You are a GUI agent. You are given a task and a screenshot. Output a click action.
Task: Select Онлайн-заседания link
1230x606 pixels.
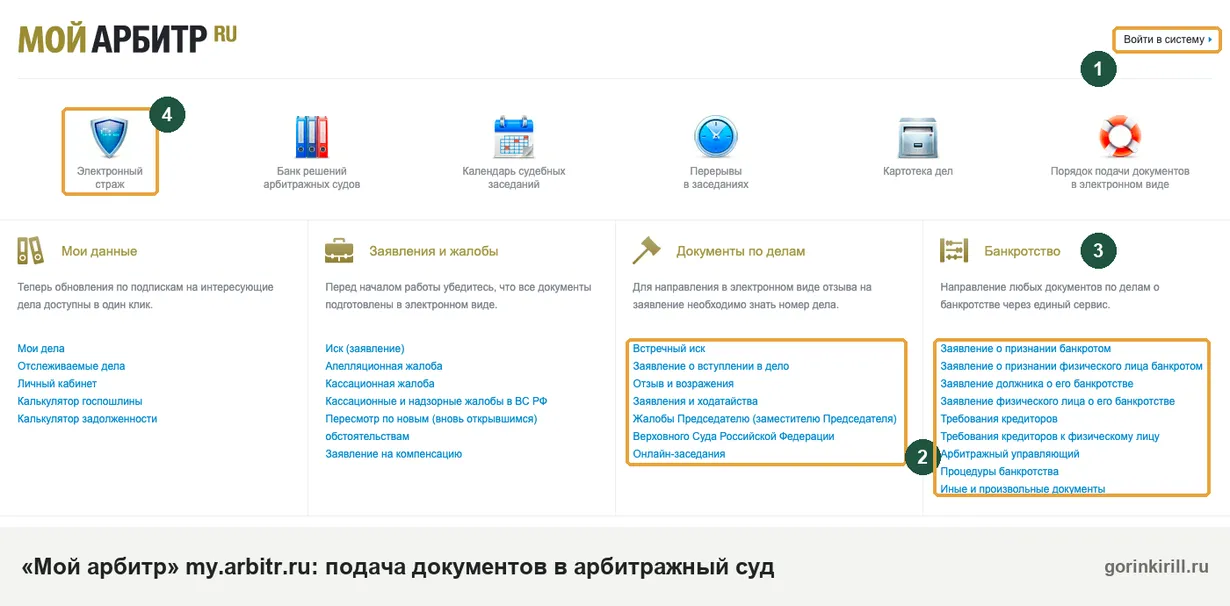pyautogui.click(x=679, y=454)
